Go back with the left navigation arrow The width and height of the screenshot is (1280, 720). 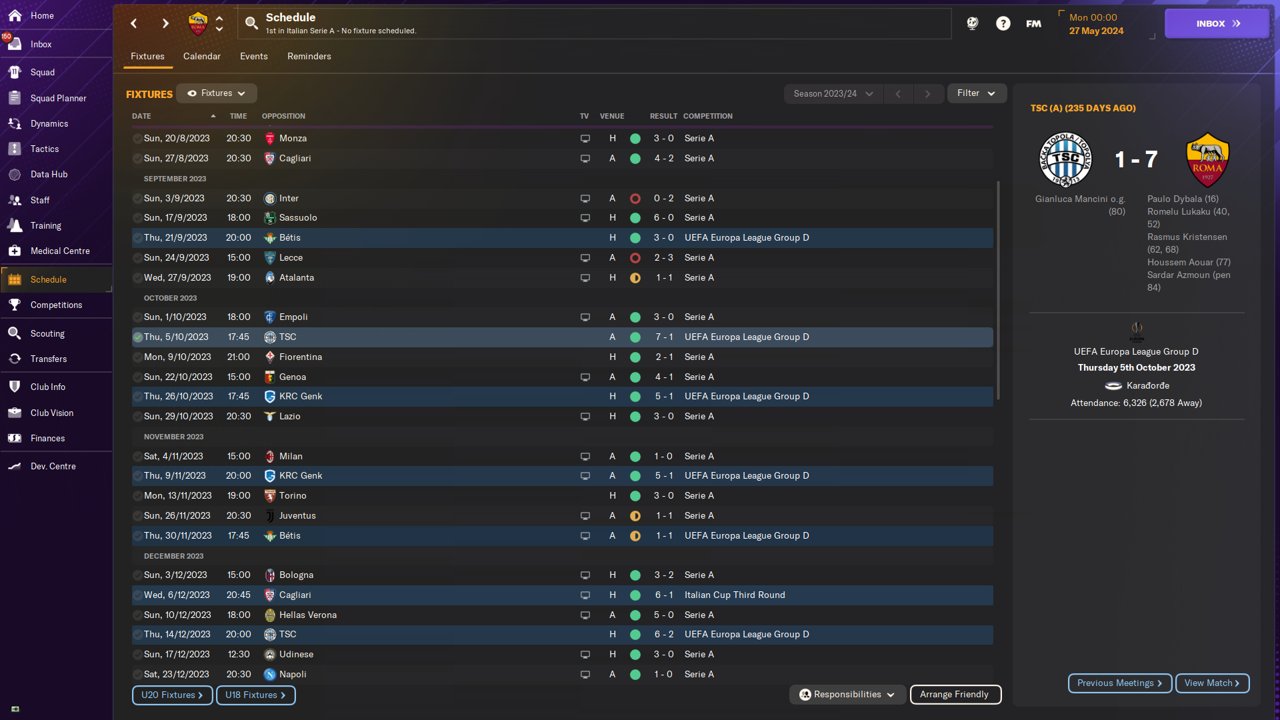[x=134, y=23]
